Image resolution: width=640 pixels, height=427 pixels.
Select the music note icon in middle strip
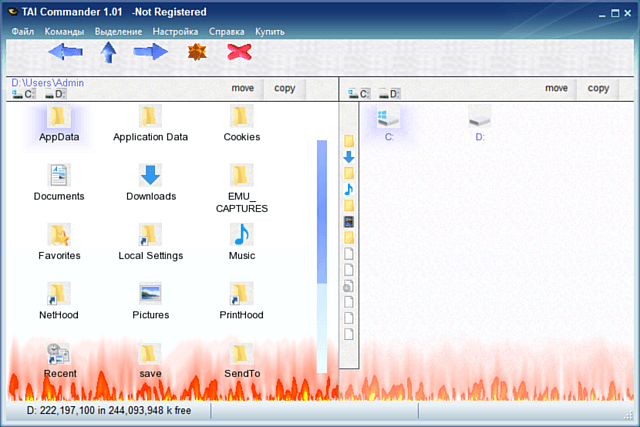349,189
